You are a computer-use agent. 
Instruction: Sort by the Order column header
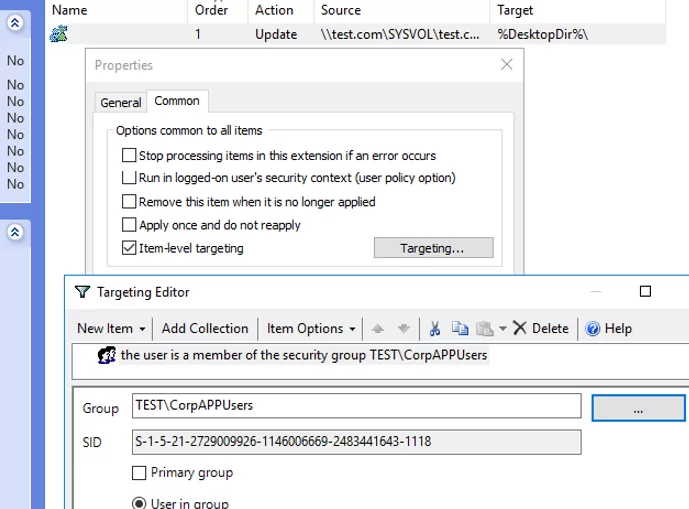click(218, 11)
